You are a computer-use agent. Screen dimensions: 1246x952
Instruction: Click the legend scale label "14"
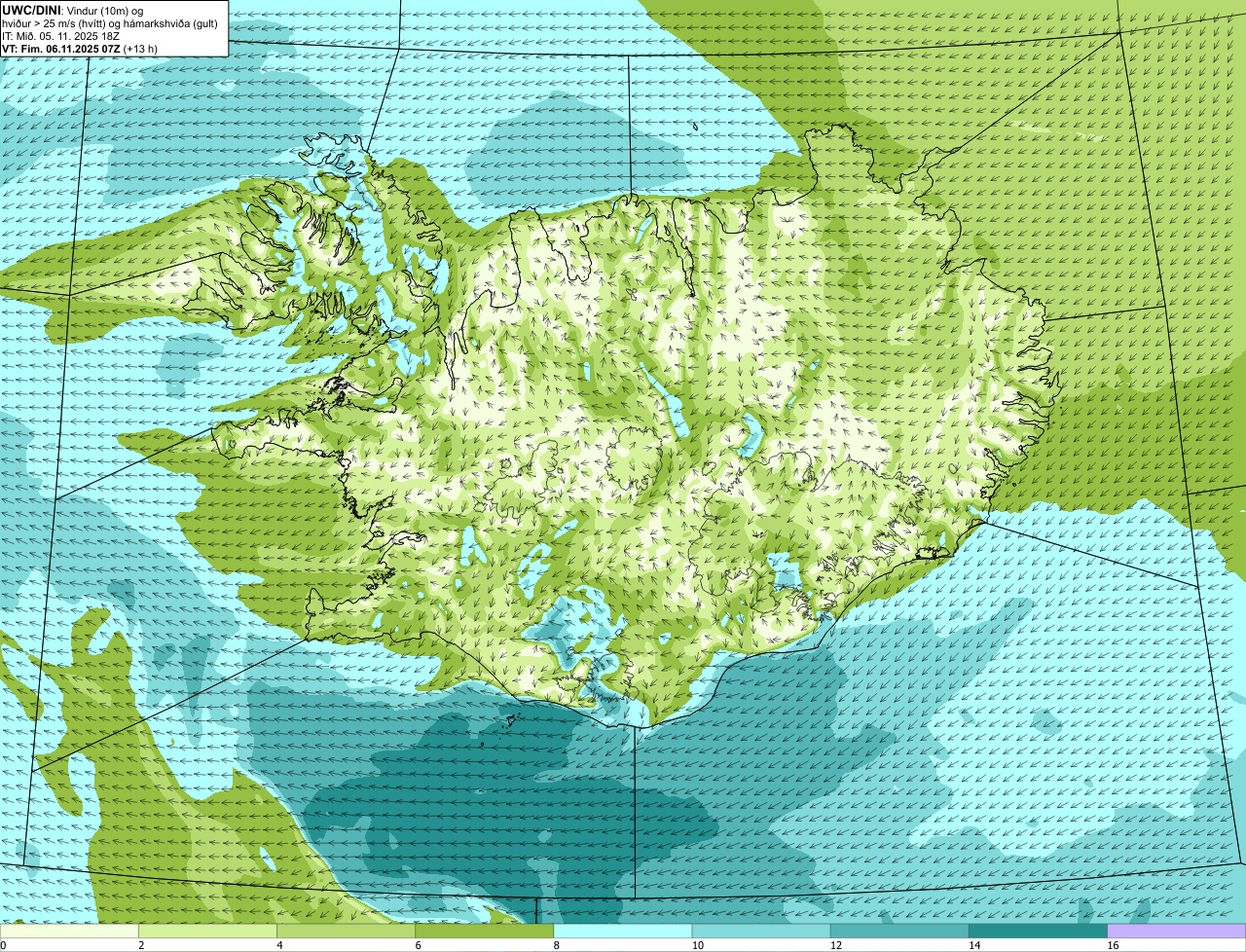tap(973, 945)
